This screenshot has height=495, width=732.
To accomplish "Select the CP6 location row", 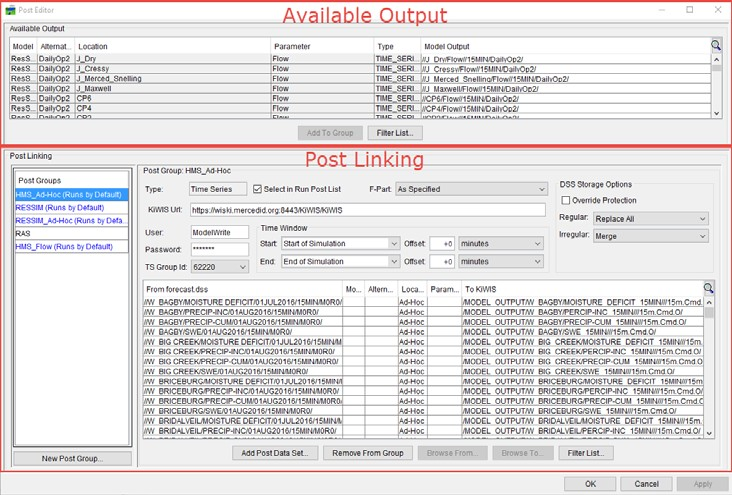I will tap(360, 98).
